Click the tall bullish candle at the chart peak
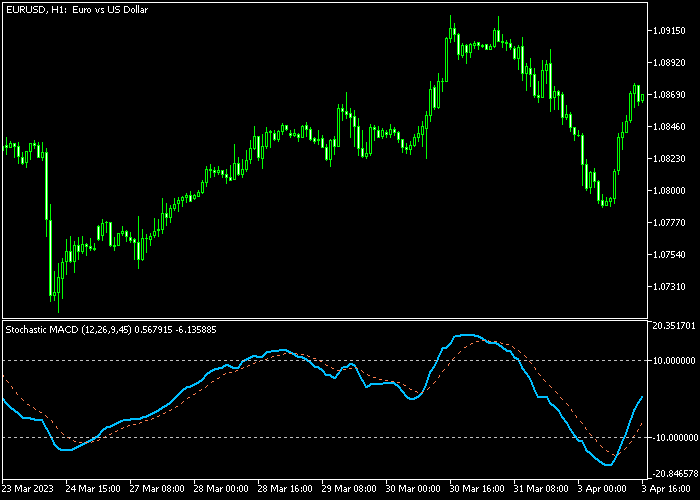The height and width of the screenshot is (500, 700). tap(446, 59)
